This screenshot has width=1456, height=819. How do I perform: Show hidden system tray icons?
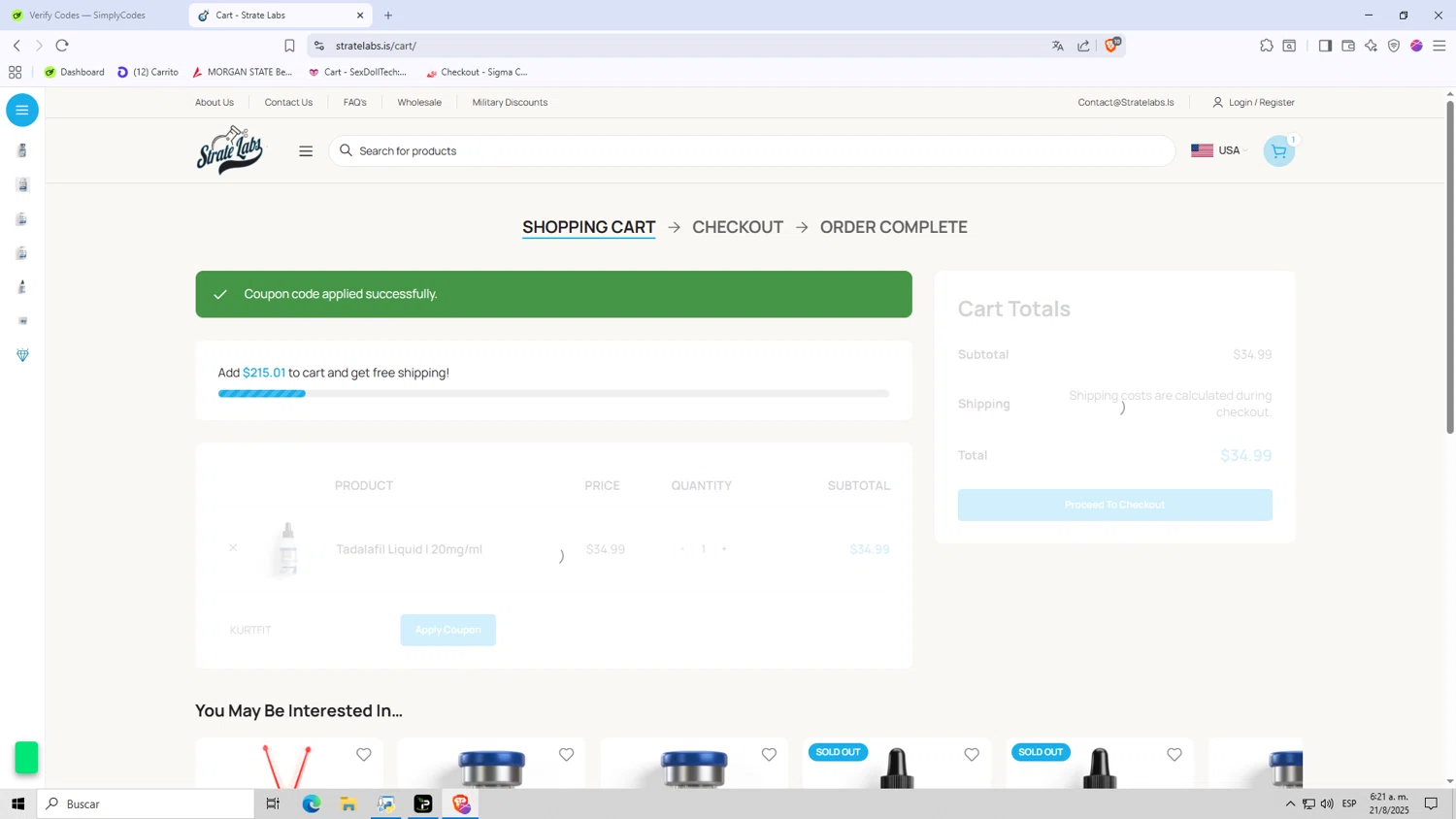click(x=1290, y=803)
